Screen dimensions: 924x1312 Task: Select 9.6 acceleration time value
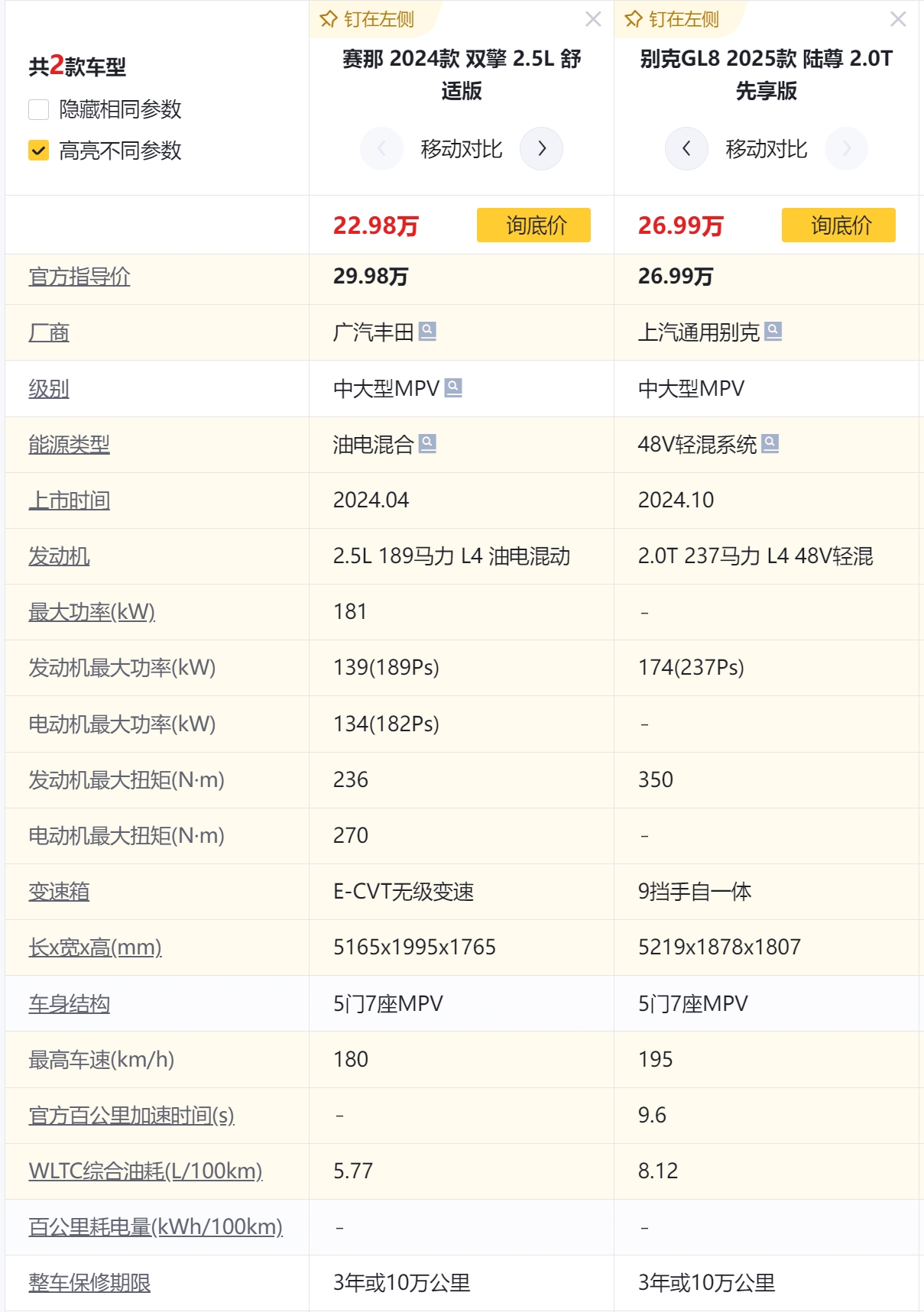pos(653,1116)
